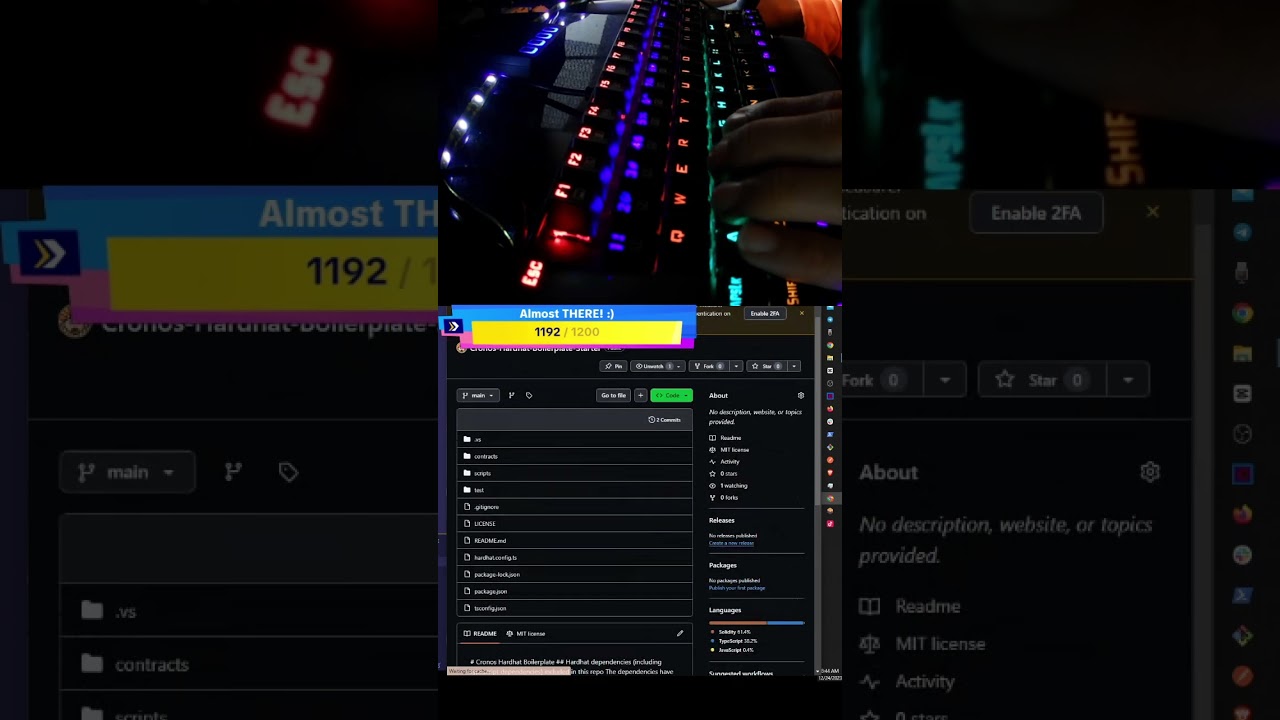Open the green Code dropdown
Image resolution: width=1280 pixels, height=720 pixels.
671,395
